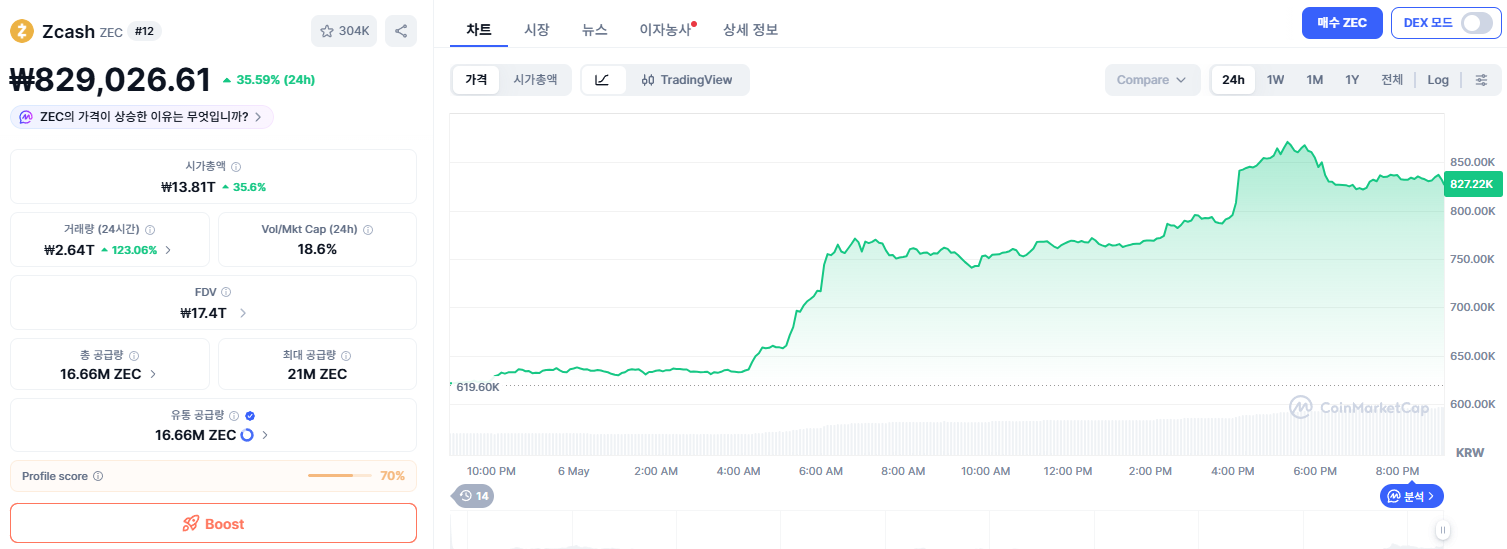Select the 1W time range
Image resolution: width=1507 pixels, height=549 pixels.
click(1276, 80)
